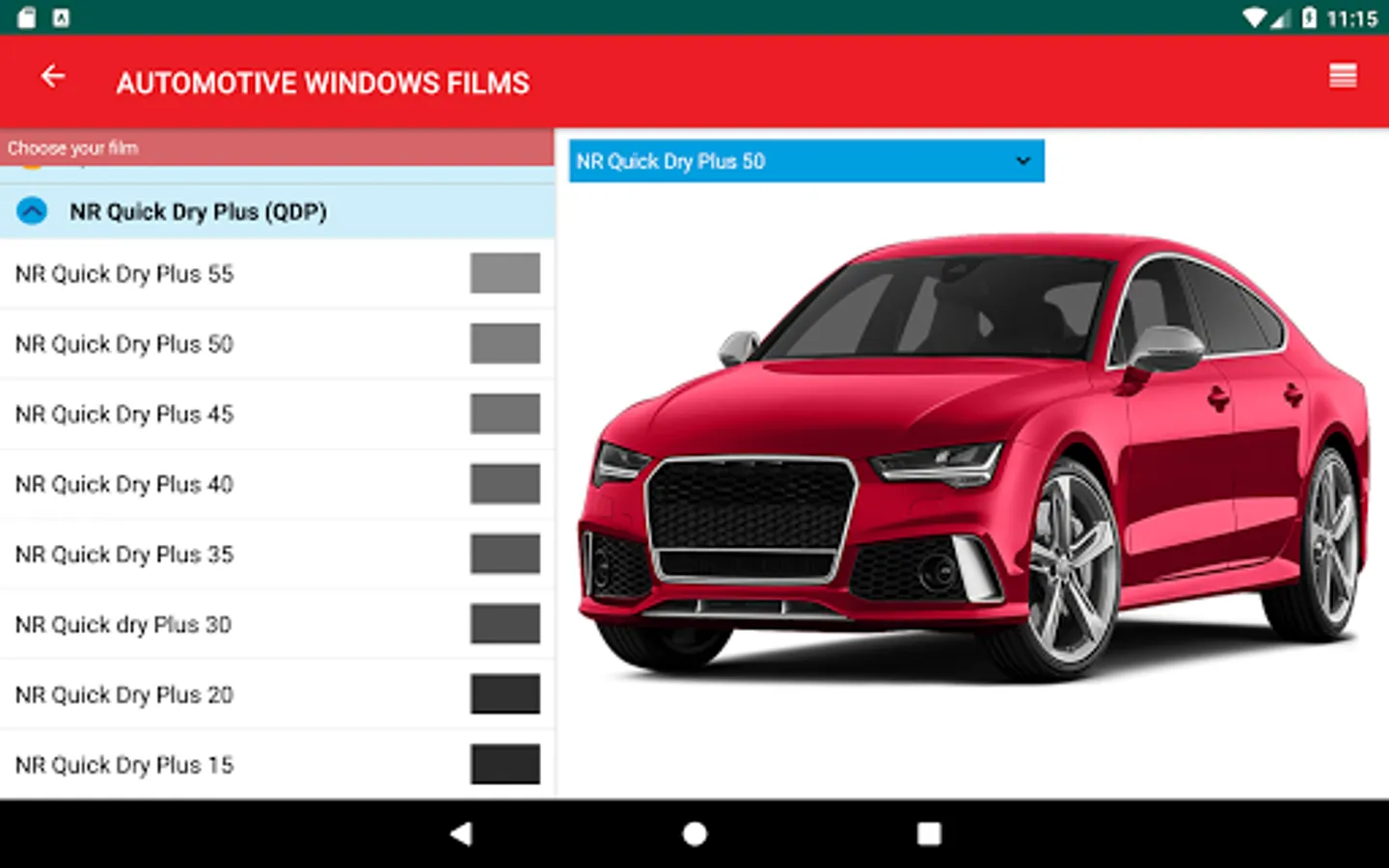Screen dimensions: 1389x868
Task: Tap the Choose your film header
Action: 72,148
